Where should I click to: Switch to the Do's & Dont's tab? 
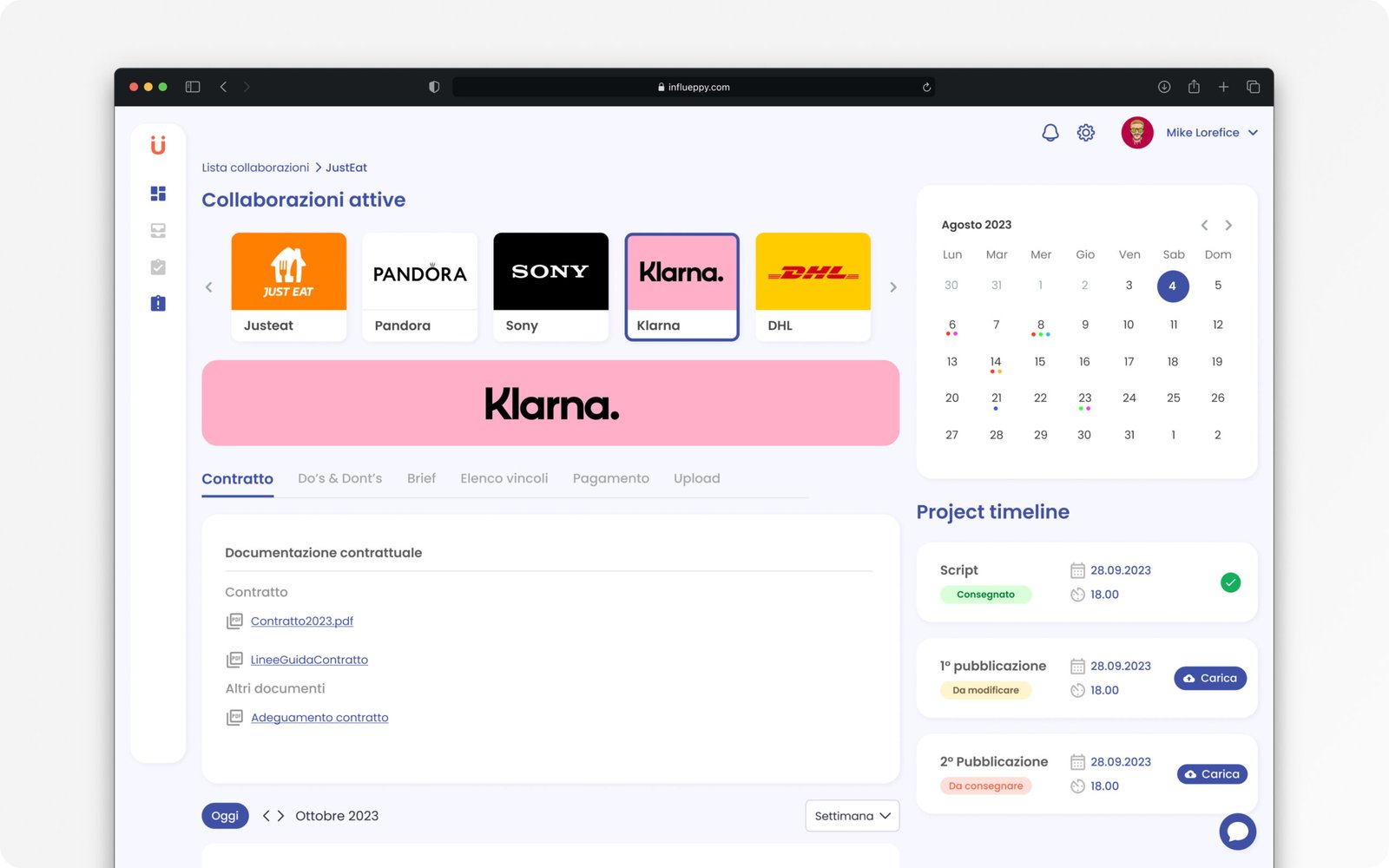point(339,478)
